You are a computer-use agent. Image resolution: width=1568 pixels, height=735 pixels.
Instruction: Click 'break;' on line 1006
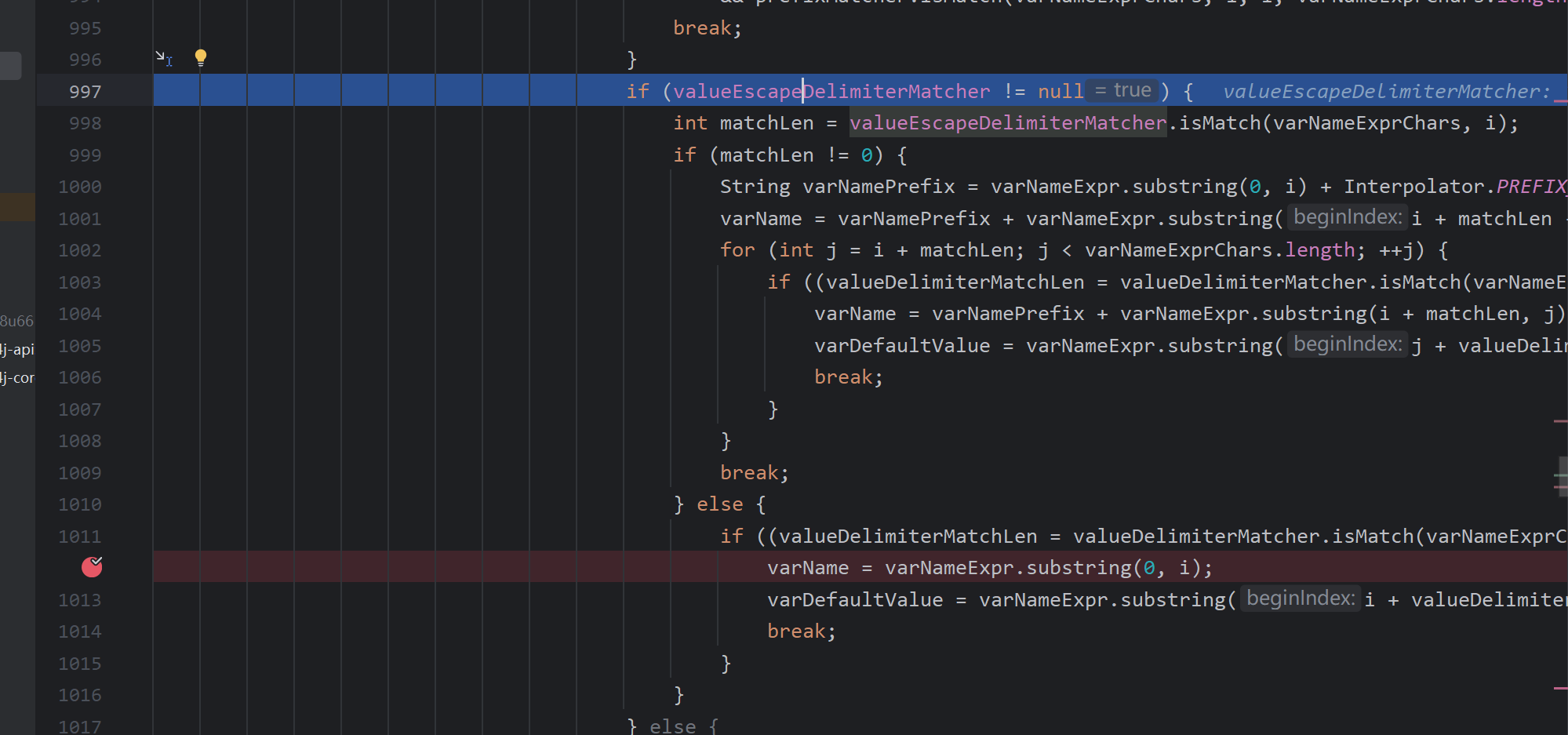(x=849, y=377)
